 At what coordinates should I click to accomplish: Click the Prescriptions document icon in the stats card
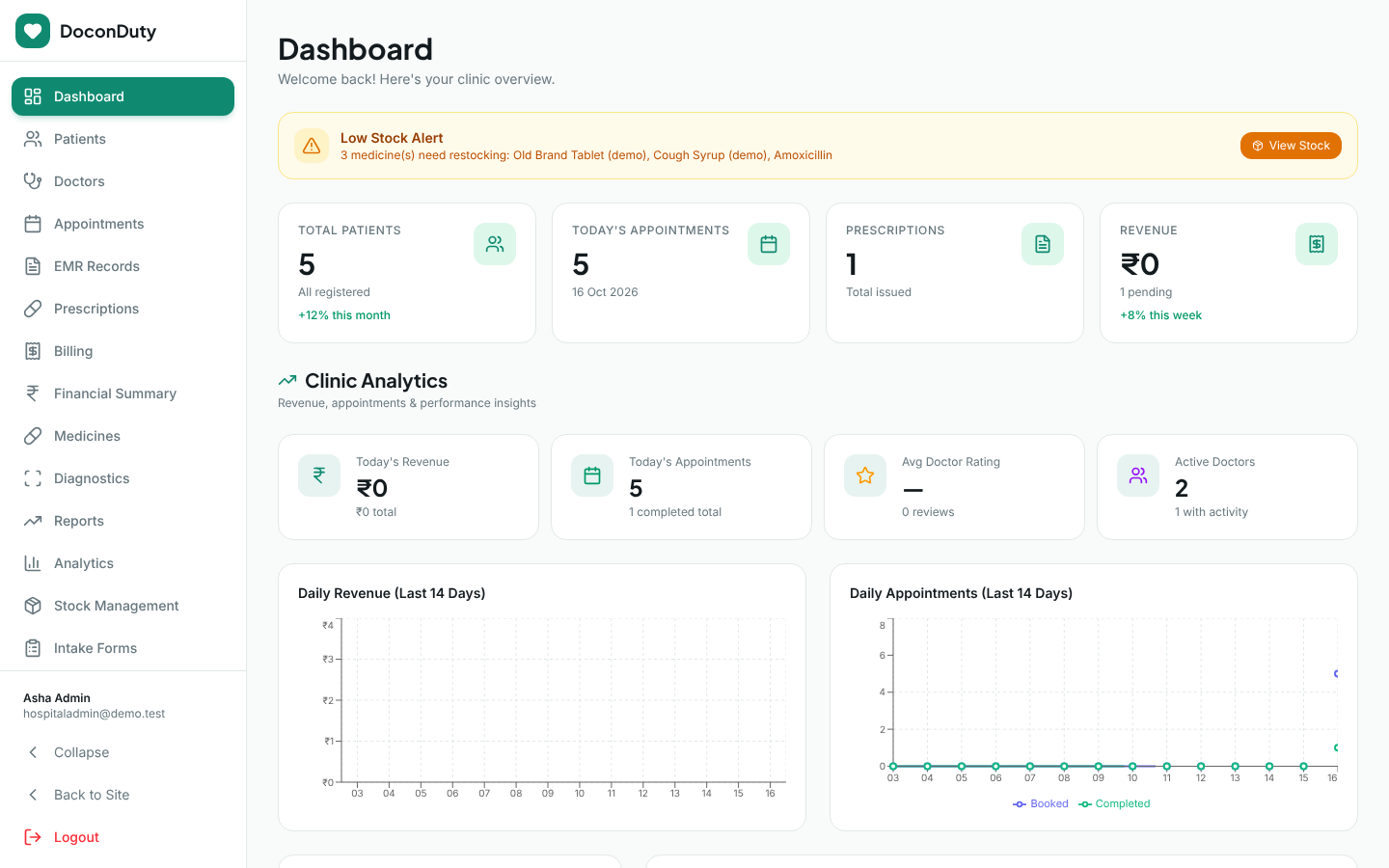coord(1043,244)
